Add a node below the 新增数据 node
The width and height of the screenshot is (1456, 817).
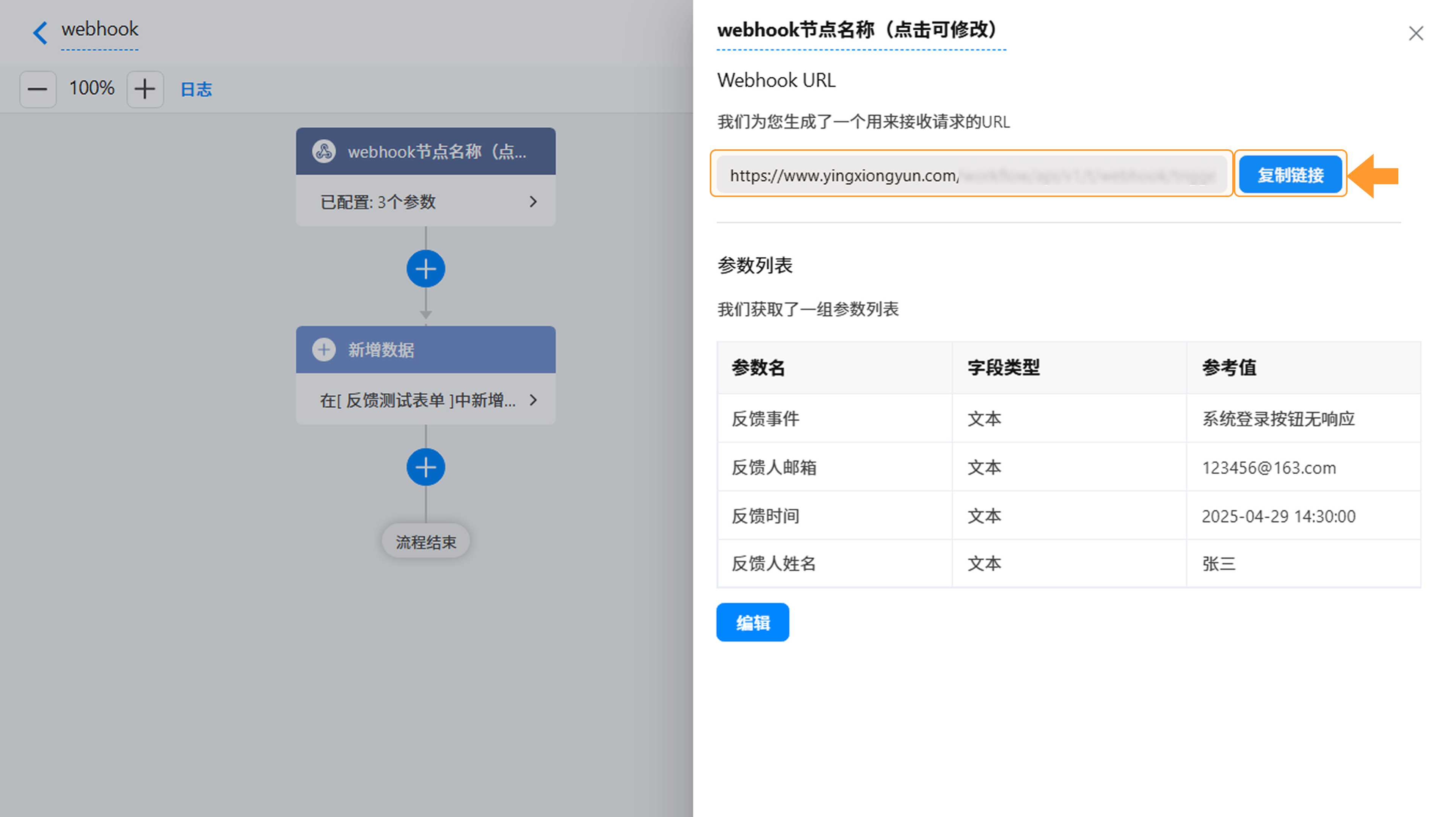[x=425, y=467]
